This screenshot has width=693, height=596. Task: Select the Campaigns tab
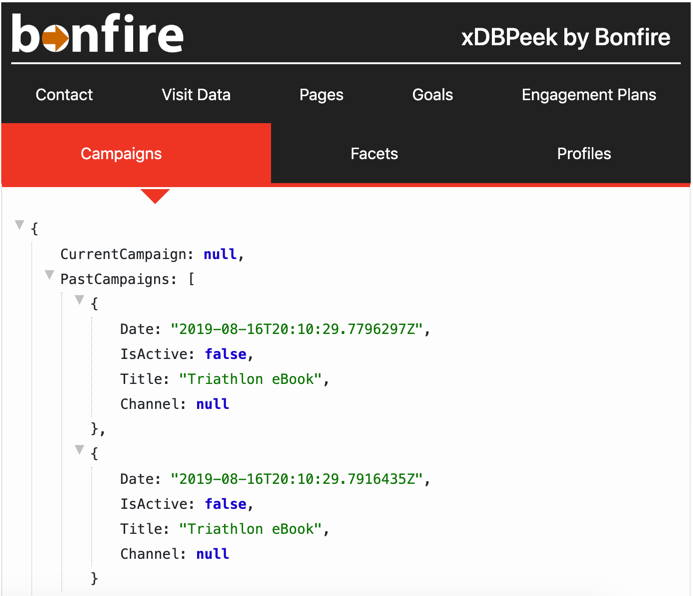136,153
